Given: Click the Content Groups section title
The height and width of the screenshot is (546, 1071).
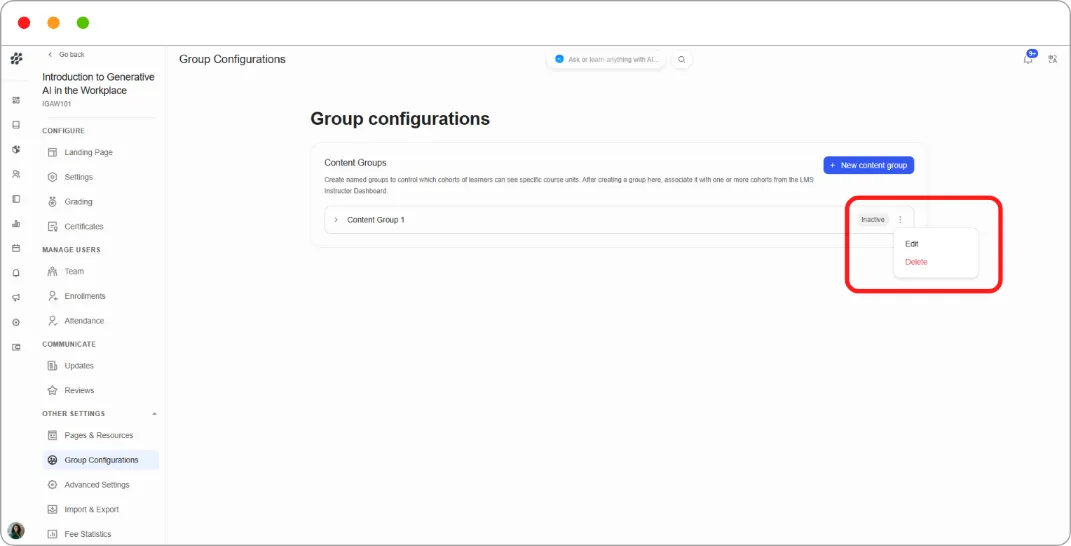Looking at the screenshot, I should click(355, 163).
